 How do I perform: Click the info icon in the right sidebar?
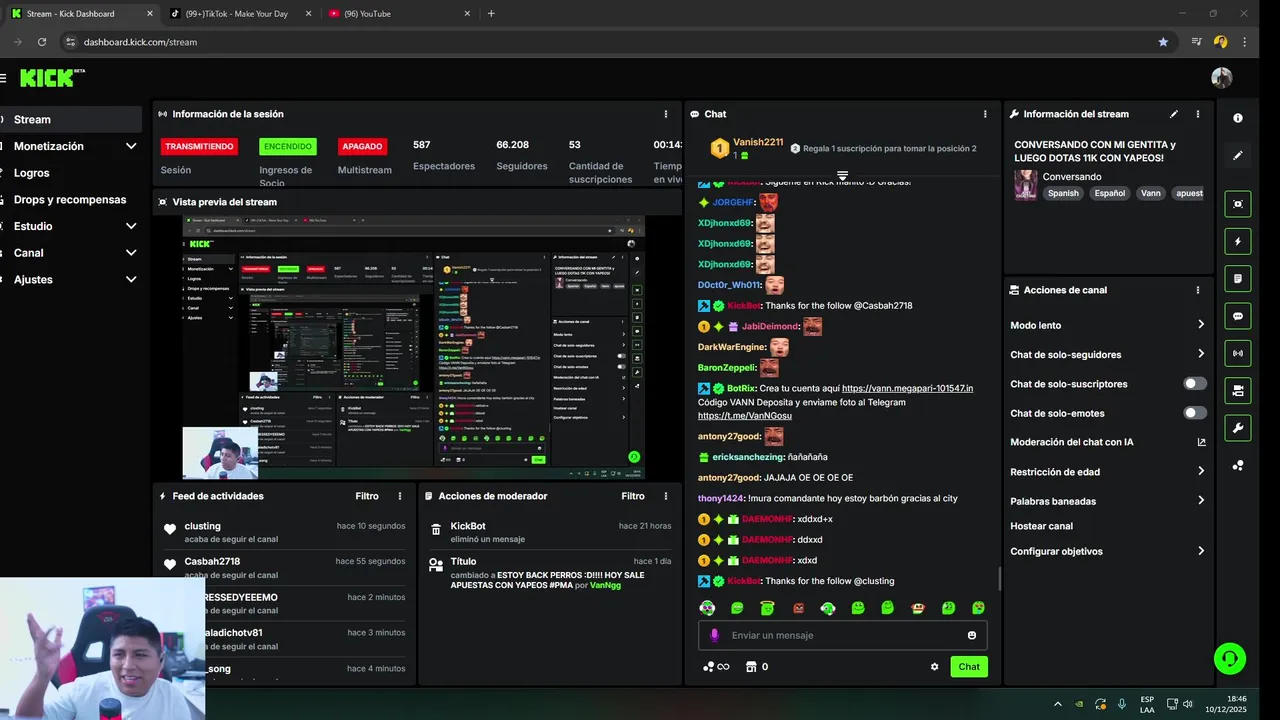coord(1238,118)
